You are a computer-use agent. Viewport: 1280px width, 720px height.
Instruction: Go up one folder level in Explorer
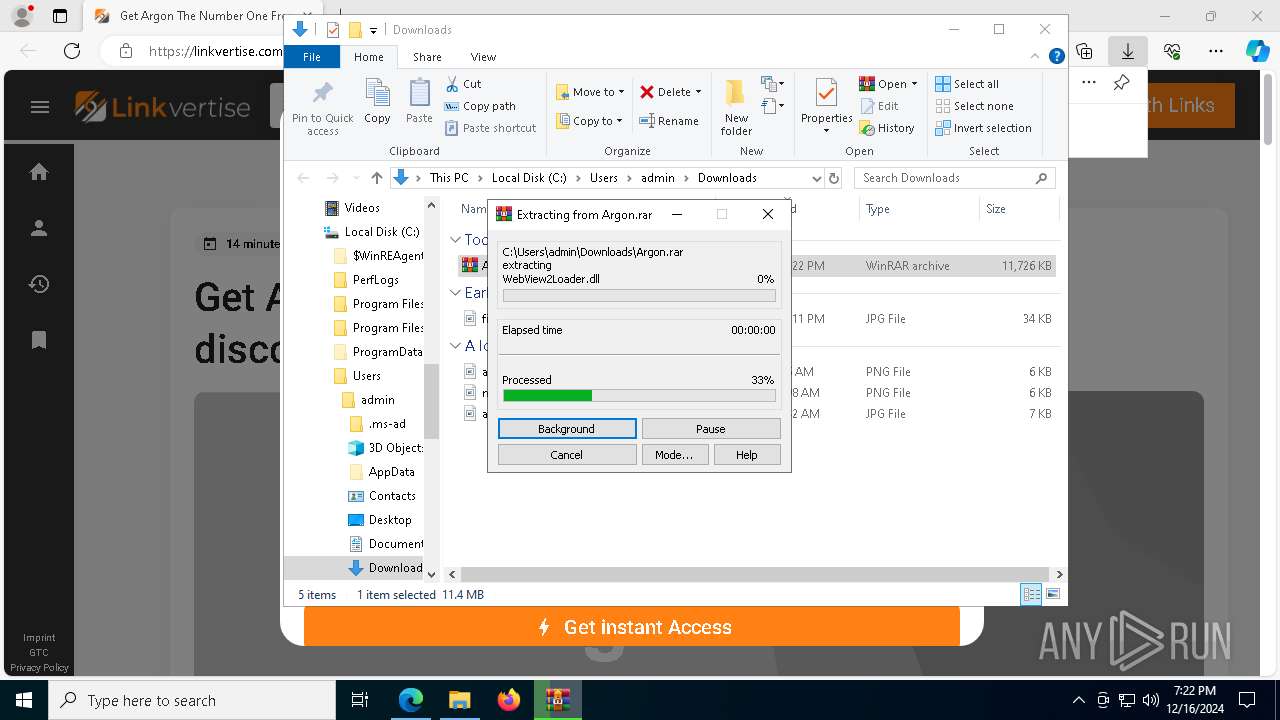(x=376, y=178)
